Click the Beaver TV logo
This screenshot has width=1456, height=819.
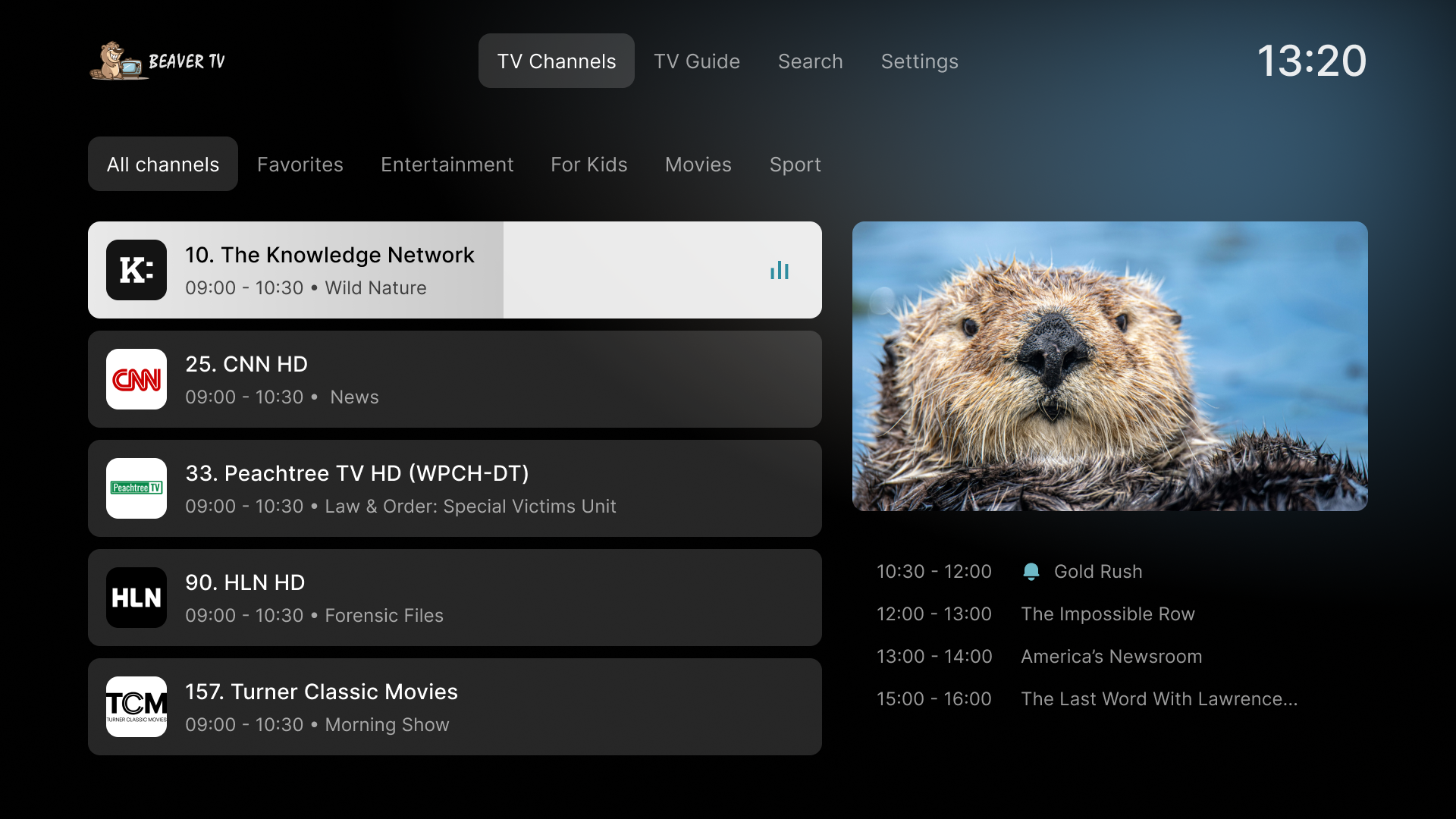tap(157, 61)
